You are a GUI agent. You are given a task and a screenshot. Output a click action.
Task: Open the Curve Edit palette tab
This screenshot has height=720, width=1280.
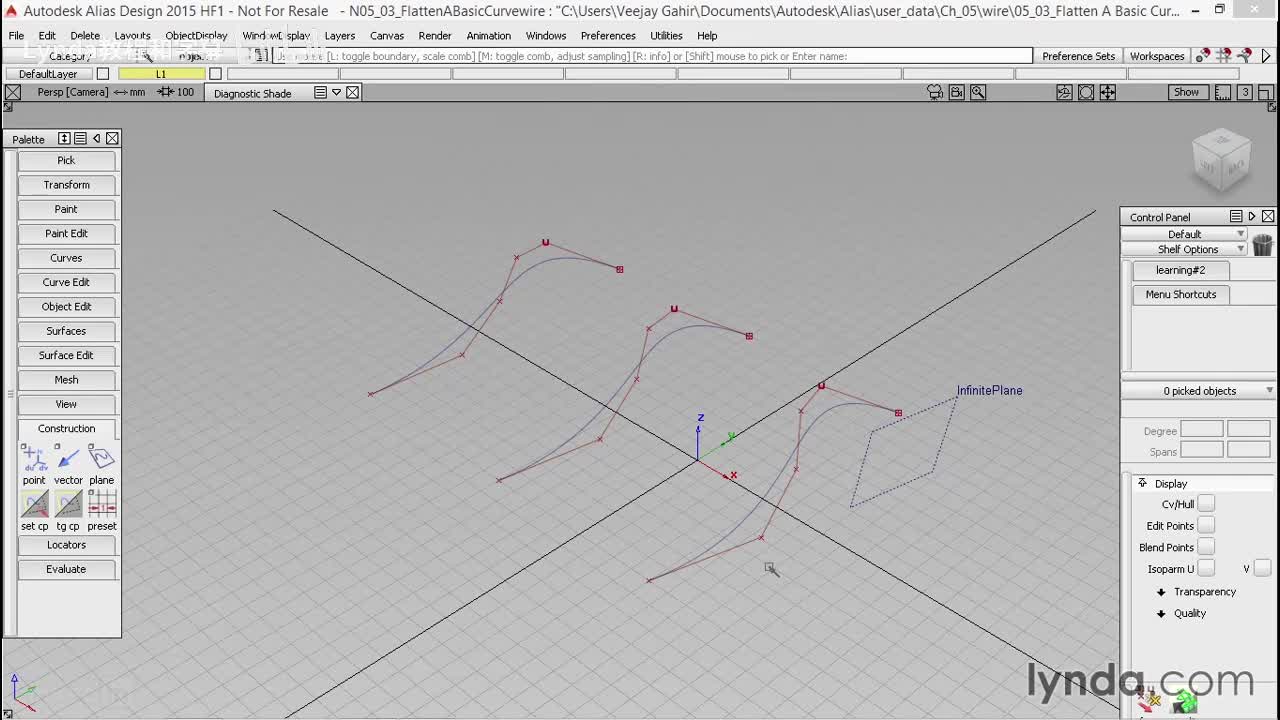coord(66,282)
